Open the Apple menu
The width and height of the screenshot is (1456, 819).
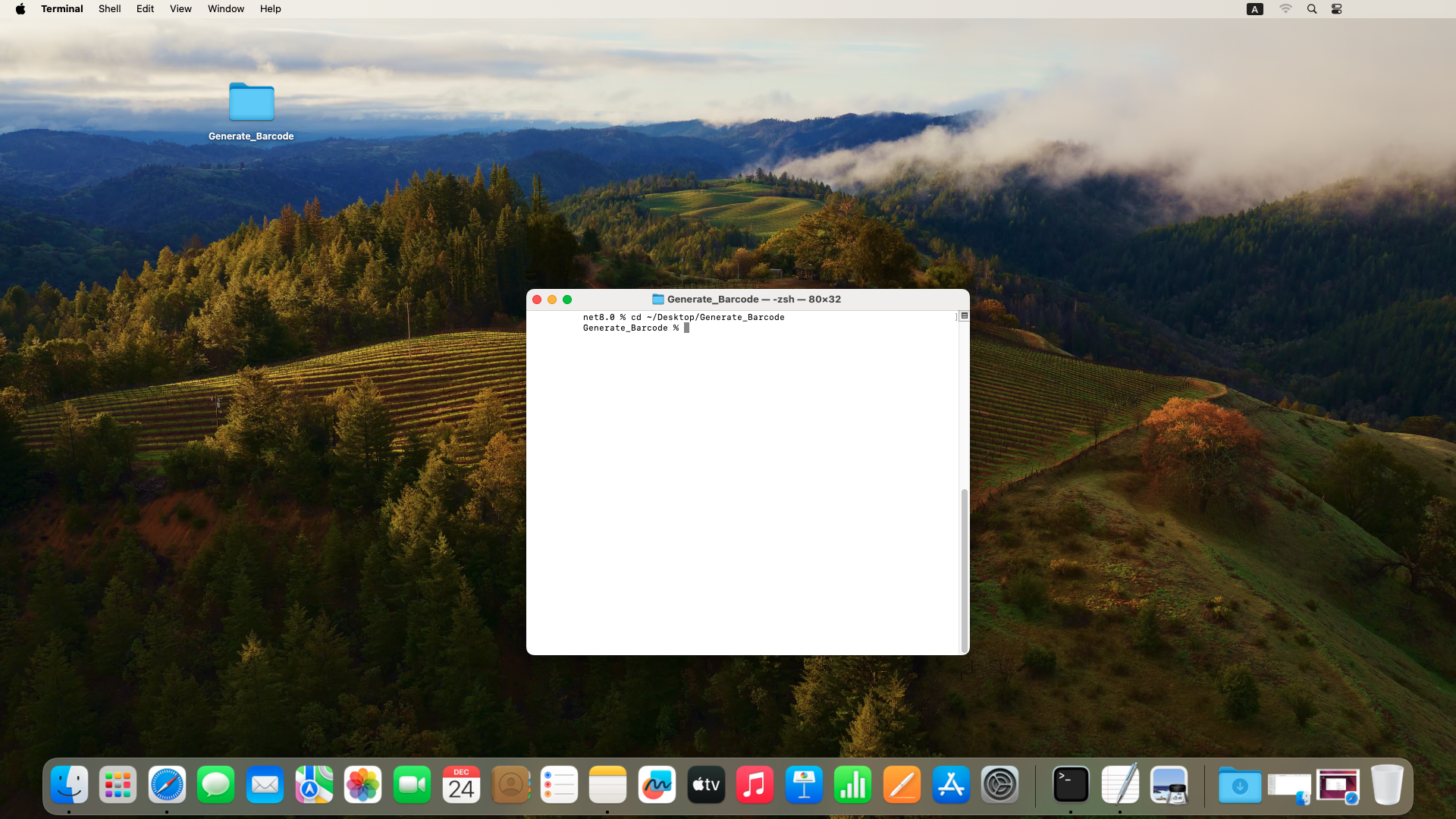tap(20, 9)
